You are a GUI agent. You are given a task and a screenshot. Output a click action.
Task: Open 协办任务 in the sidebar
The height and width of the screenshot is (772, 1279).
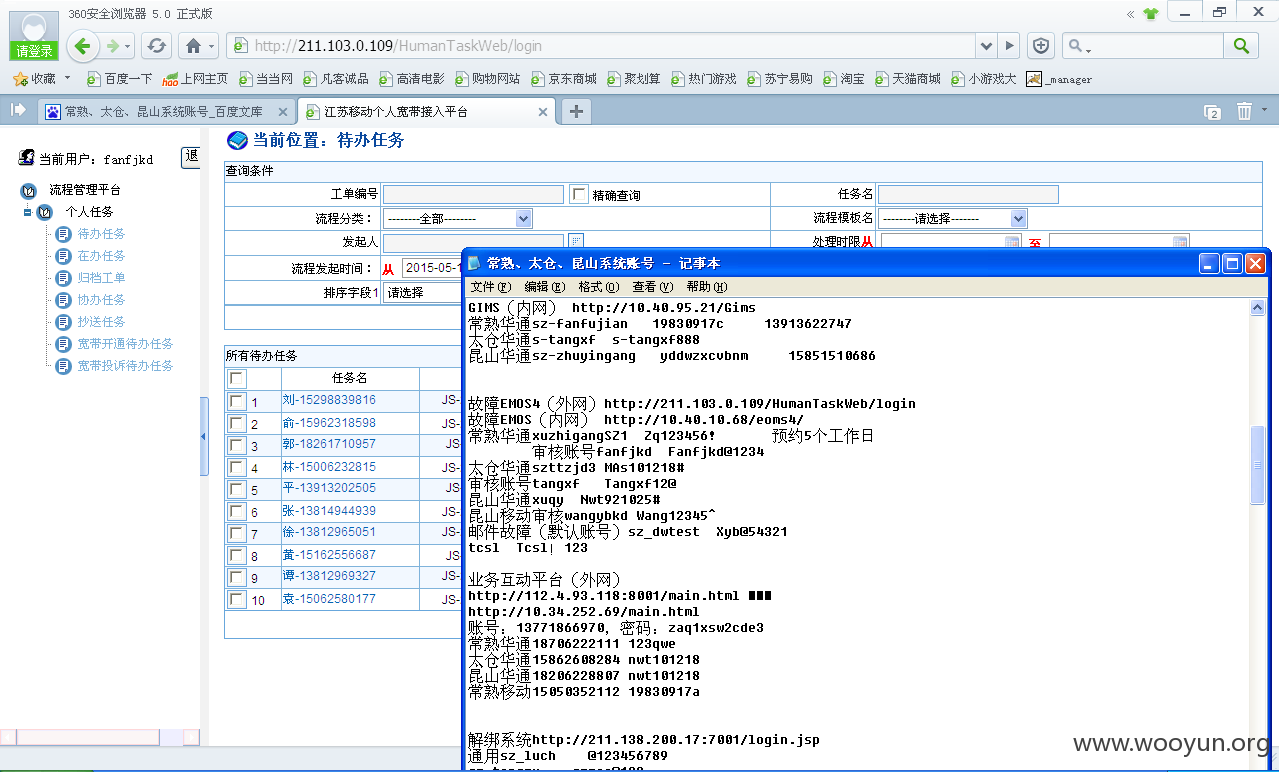pos(101,300)
